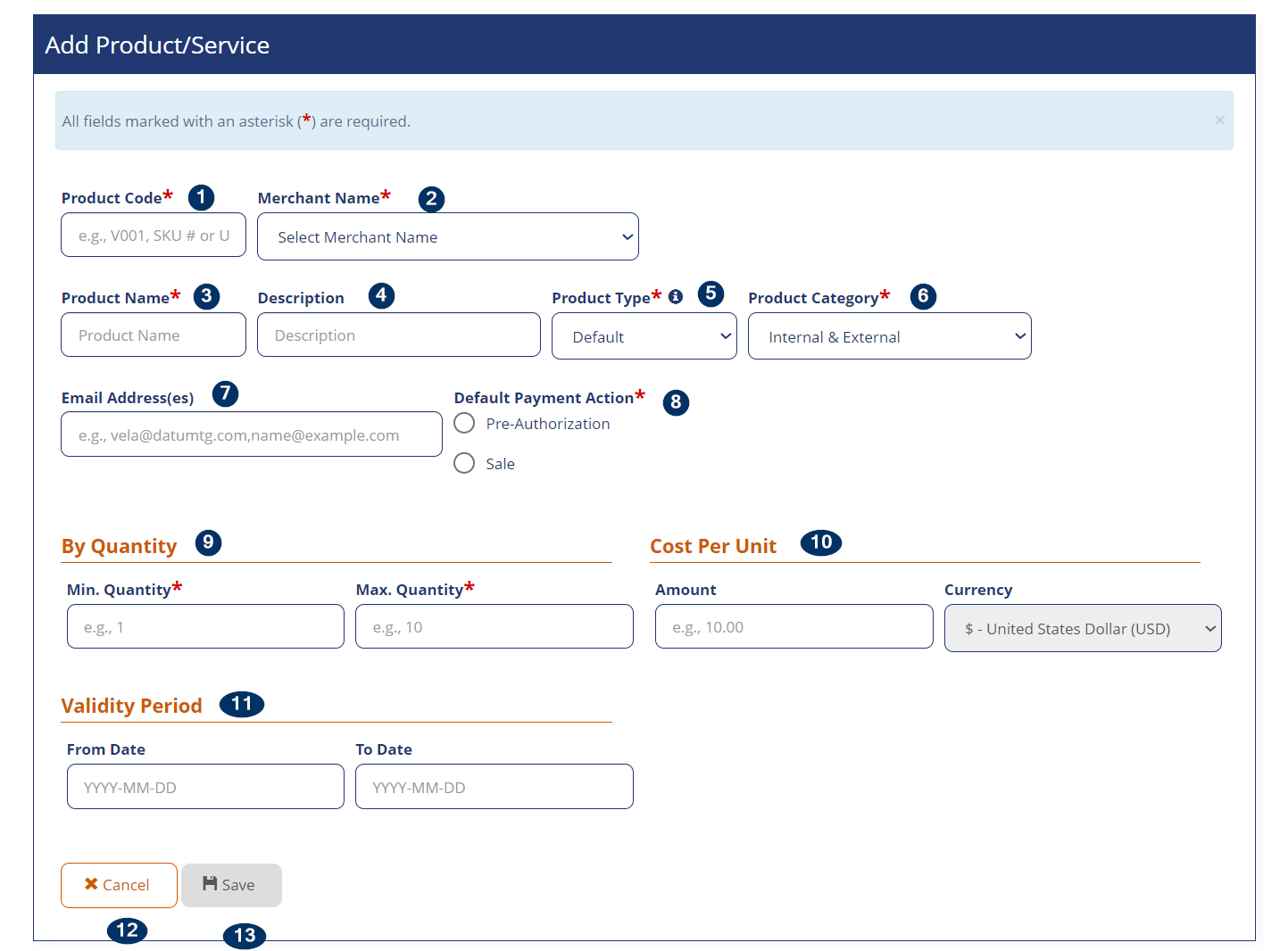Click into the Email Address(es) field
The height and width of the screenshot is (951, 1288).
pos(251,435)
